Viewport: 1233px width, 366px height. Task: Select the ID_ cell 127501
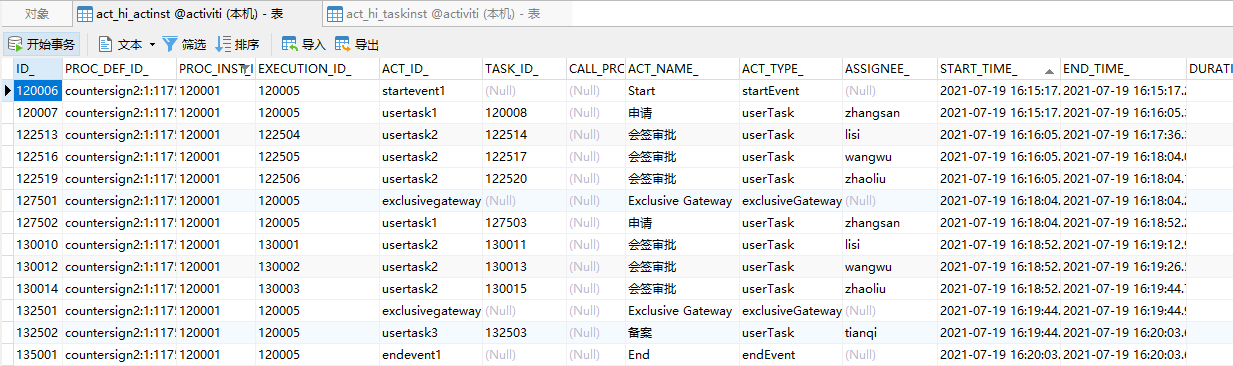[x=37, y=200]
